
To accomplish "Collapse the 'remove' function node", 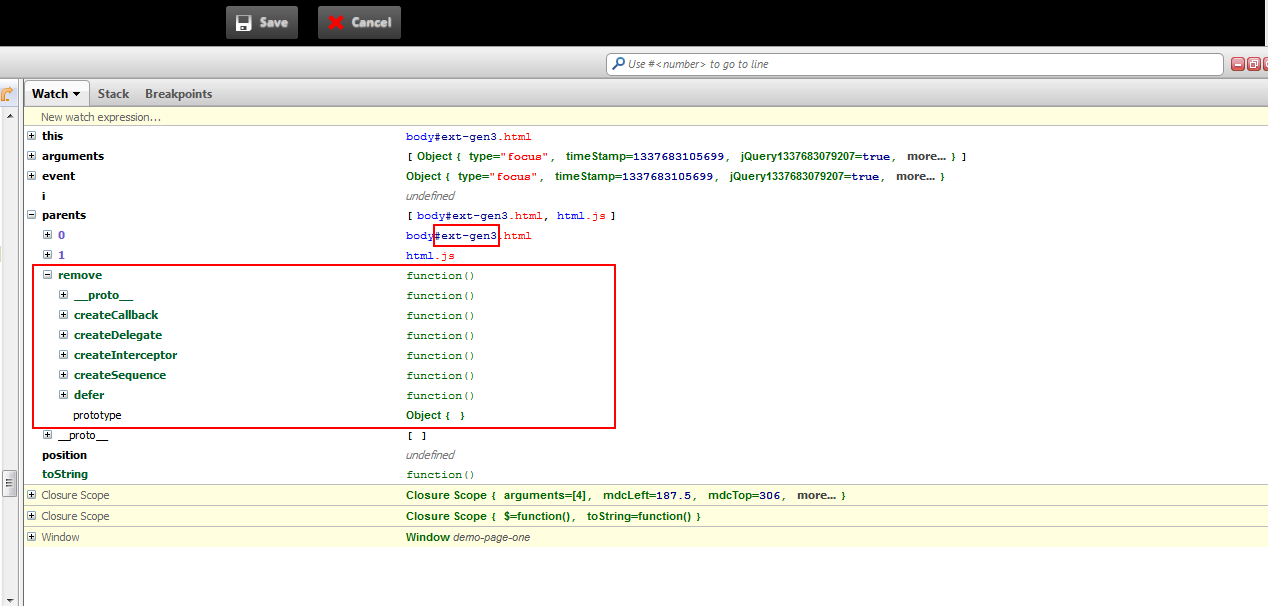I will [x=48, y=275].
